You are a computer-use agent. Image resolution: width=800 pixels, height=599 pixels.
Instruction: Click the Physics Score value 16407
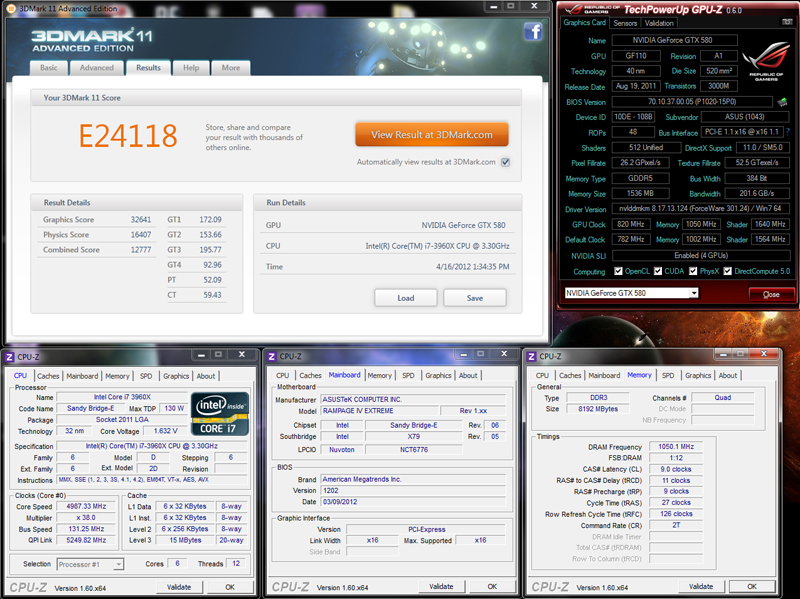point(141,235)
